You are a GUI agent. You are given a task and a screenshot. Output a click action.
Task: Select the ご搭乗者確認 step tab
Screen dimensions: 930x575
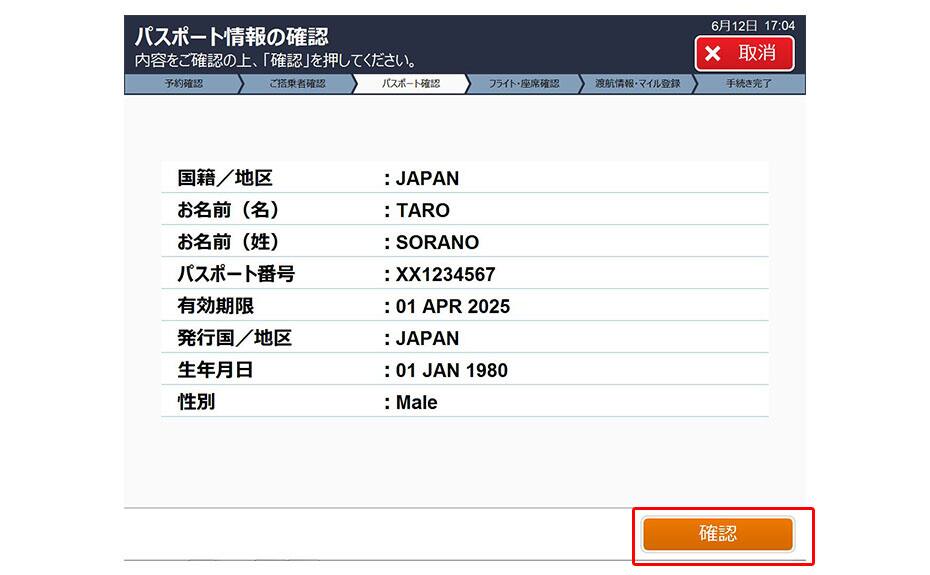point(296,84)
